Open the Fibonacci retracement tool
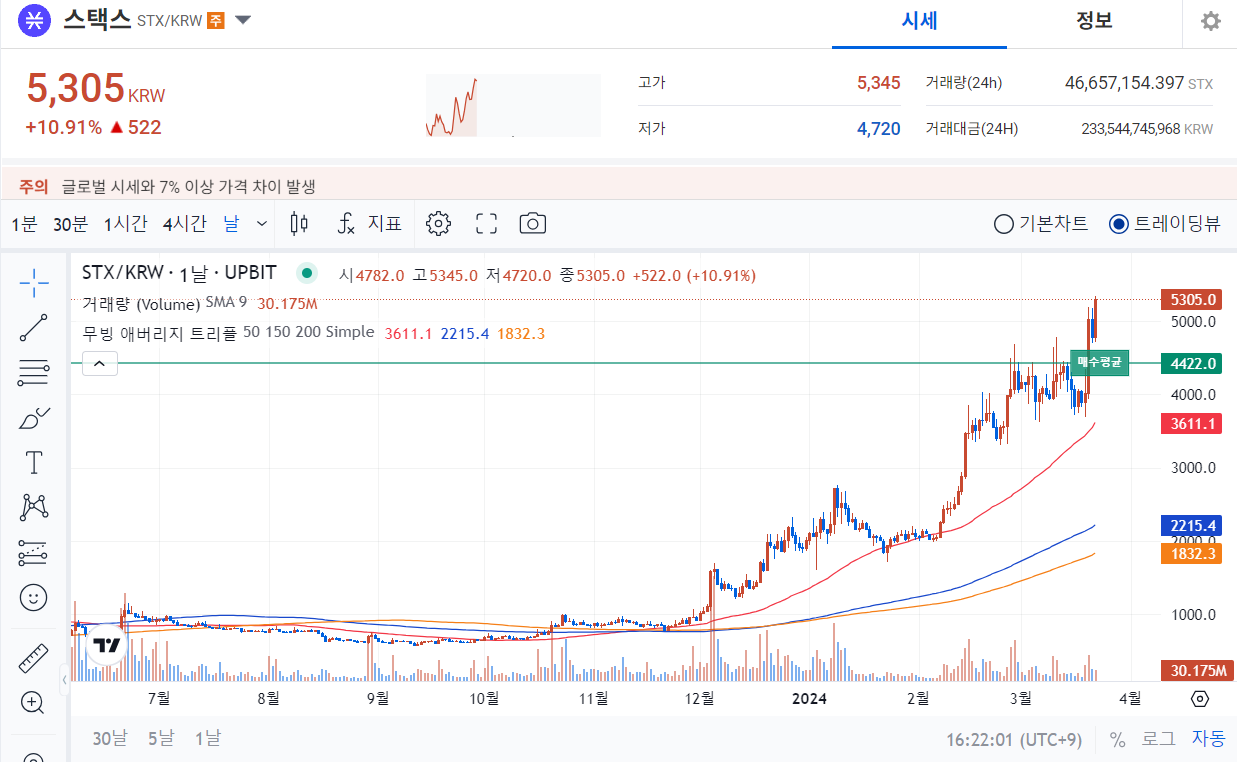The image size is (1237, 762). tap(34, 373)
